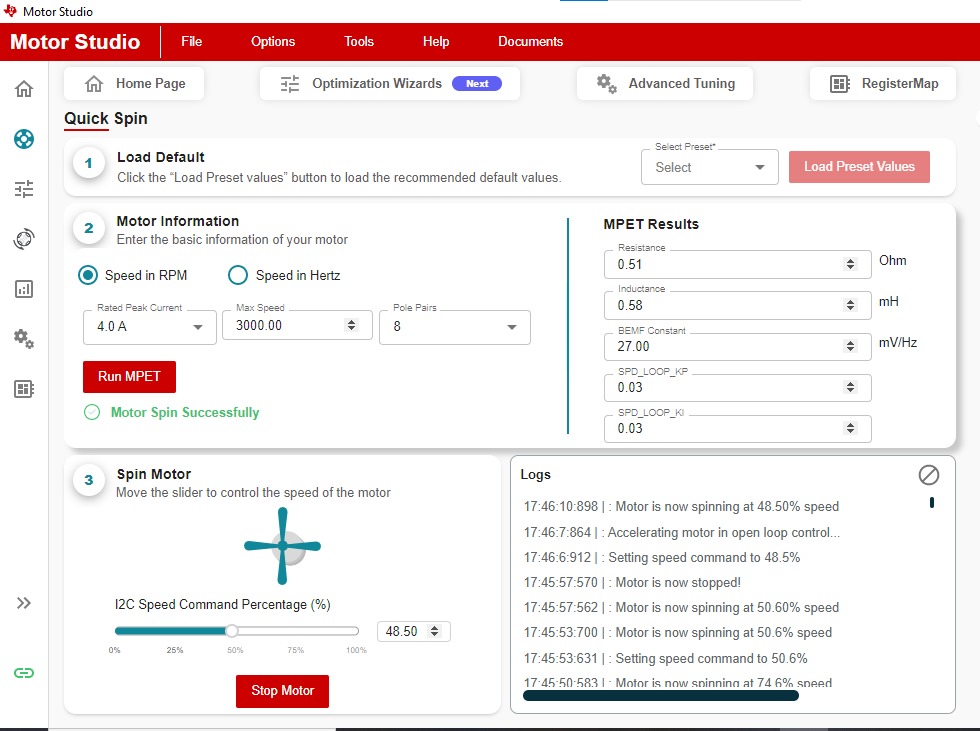Click the BEMF Constant value field
The height and width of the screenshot is (731, 980).
pos(738,347)
